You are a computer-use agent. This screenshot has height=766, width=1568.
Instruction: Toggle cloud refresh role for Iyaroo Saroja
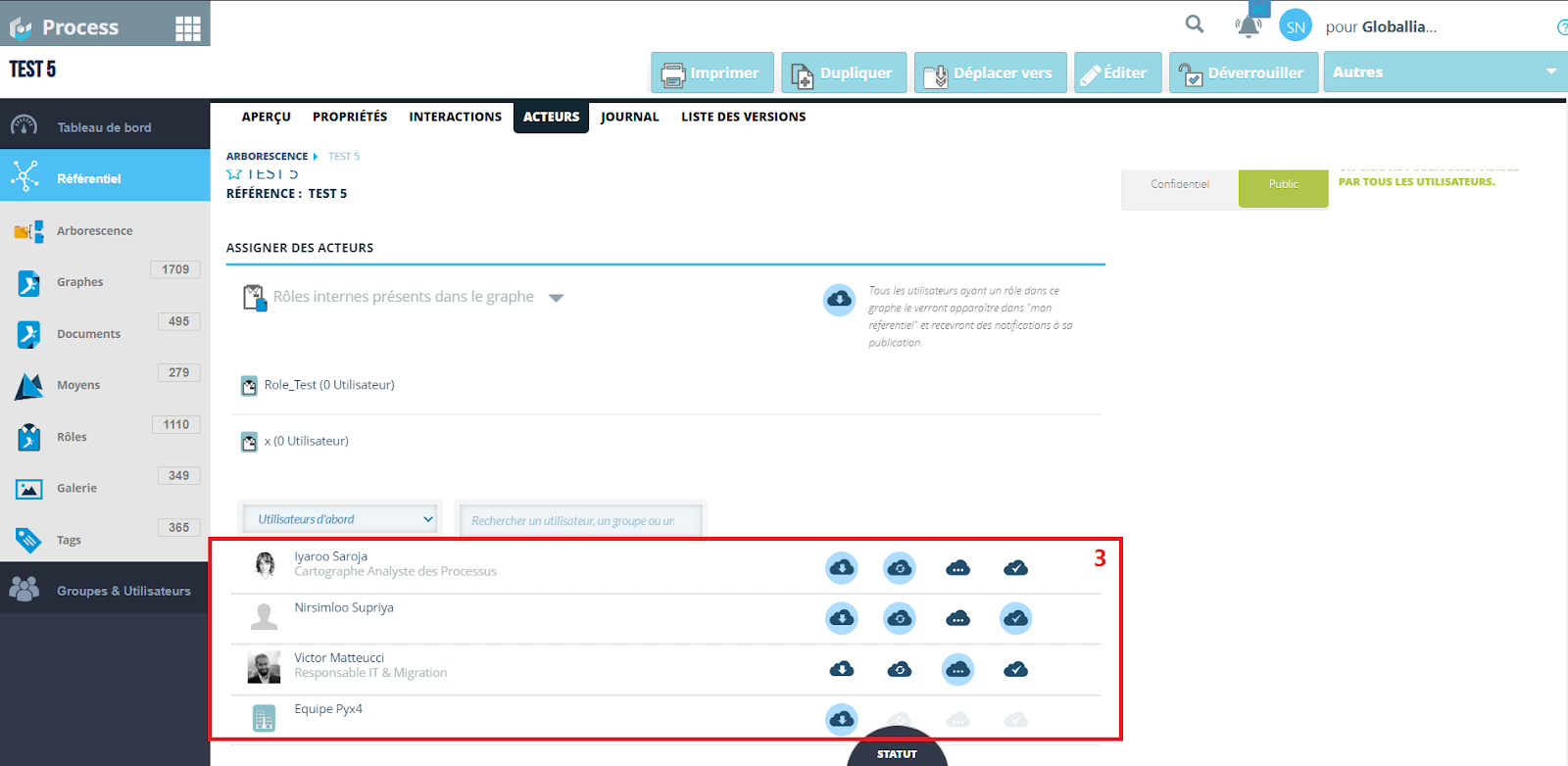900,568
